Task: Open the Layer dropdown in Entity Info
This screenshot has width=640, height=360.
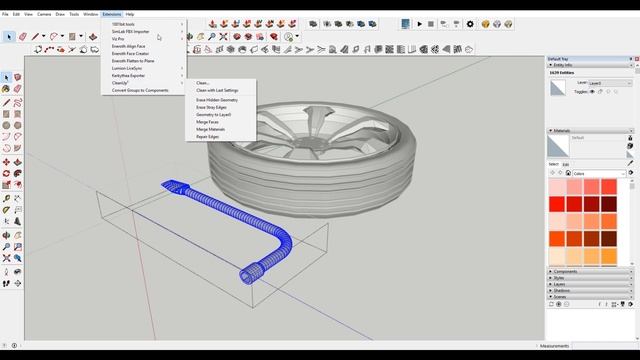Action: [610, 83]
